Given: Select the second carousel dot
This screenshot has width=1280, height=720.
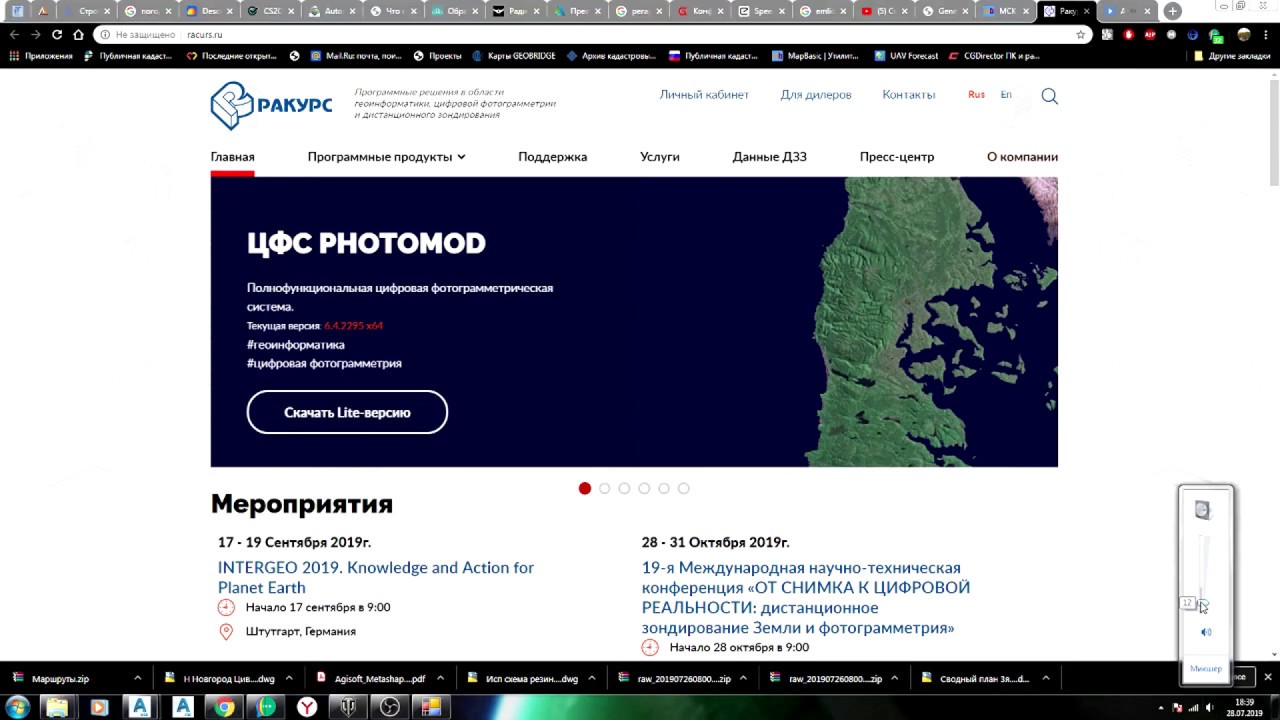Looking at the screenshot, I should (x=604, y=488).
